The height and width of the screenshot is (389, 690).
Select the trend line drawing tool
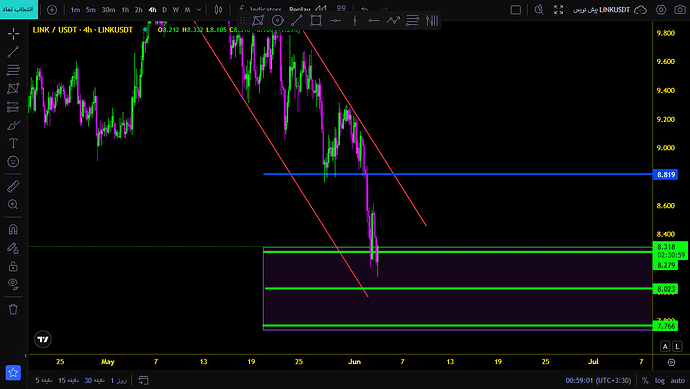(x=13, y=52)
